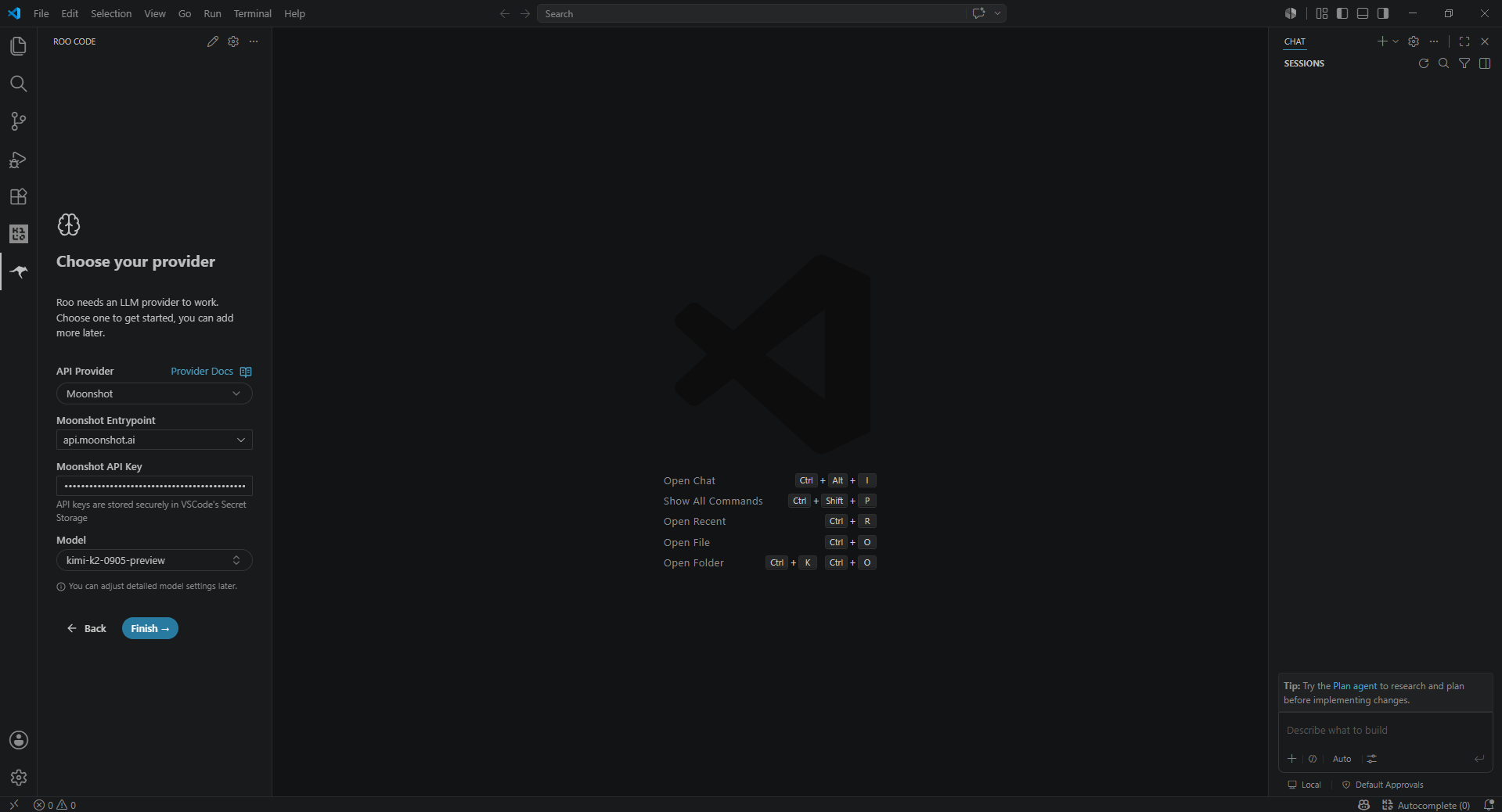Open the Accounts menu icon
Viewport: 1502px width, 812px height.
19,740
